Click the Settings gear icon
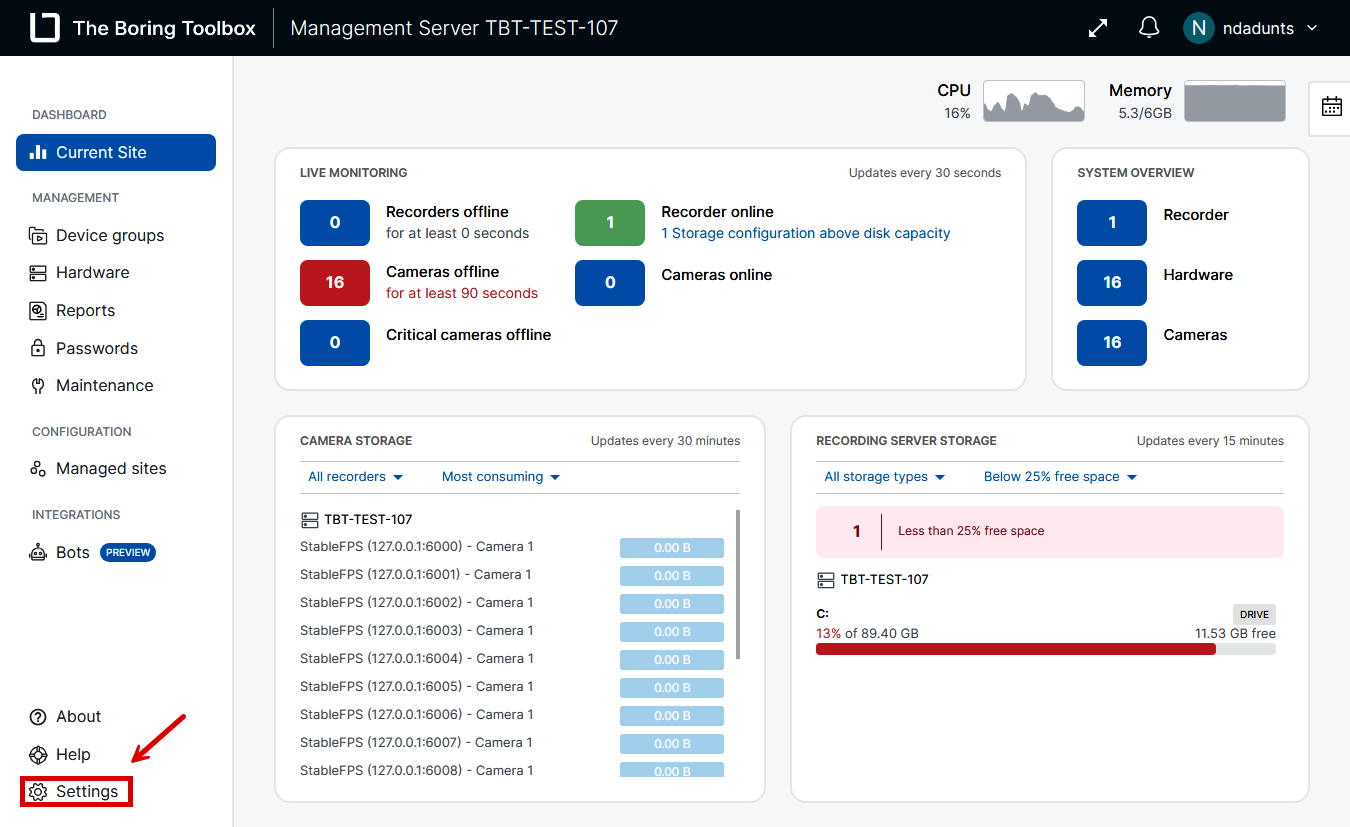This screenshot has height=827, width=1350. coord(38,792)
